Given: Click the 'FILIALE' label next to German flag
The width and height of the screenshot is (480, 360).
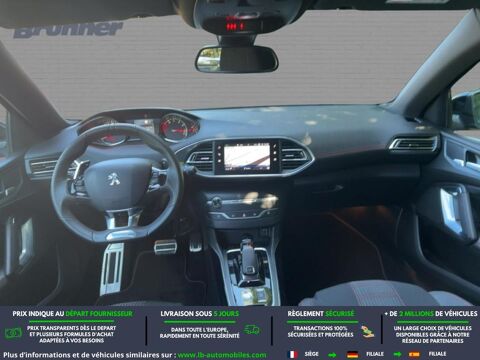Looking at the screenshot, I should coord(375,354).
